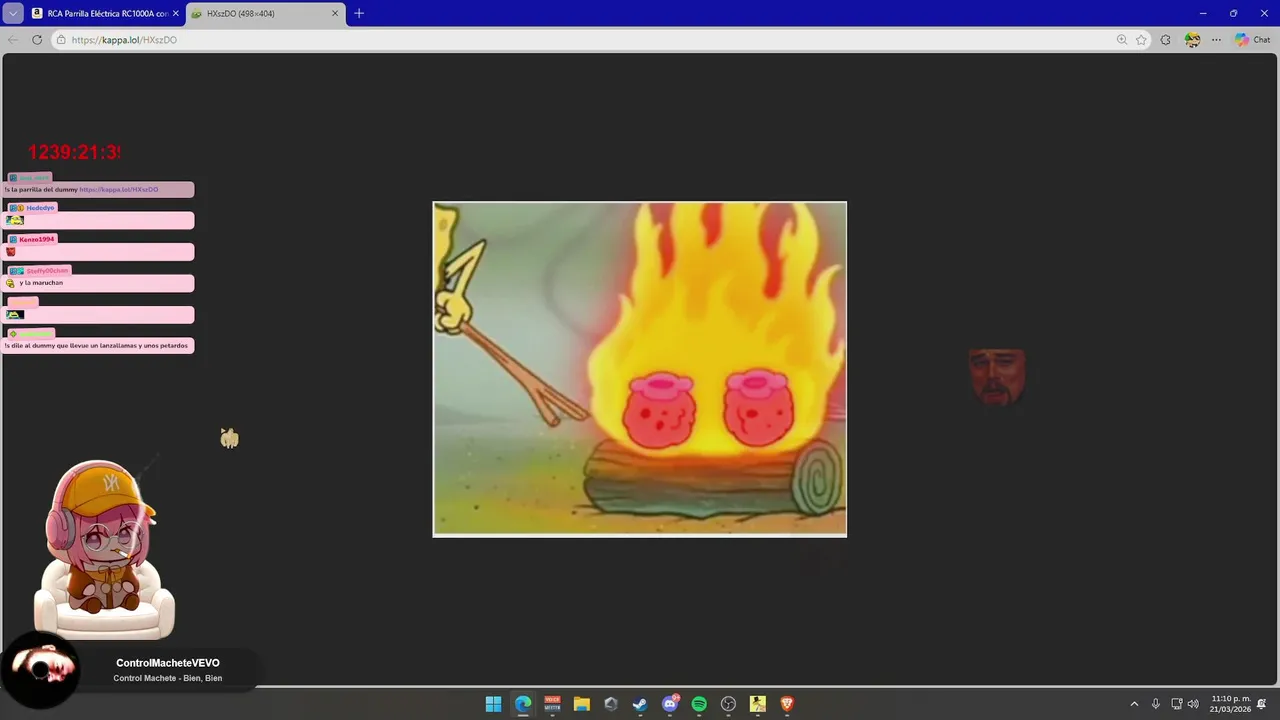Screen dimensions: 1280x720
Task: Click the Kenzo1994 chat username
Action: pyautogui.click(x=37, y=239)
